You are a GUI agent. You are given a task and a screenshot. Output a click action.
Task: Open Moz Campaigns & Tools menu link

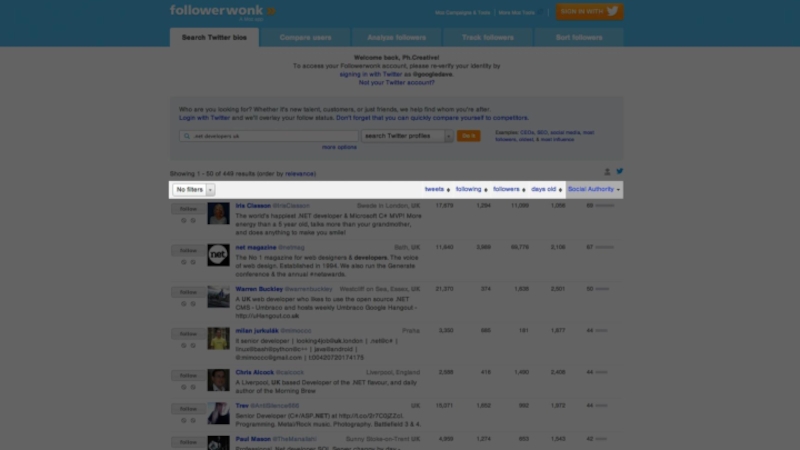[462, 13]
